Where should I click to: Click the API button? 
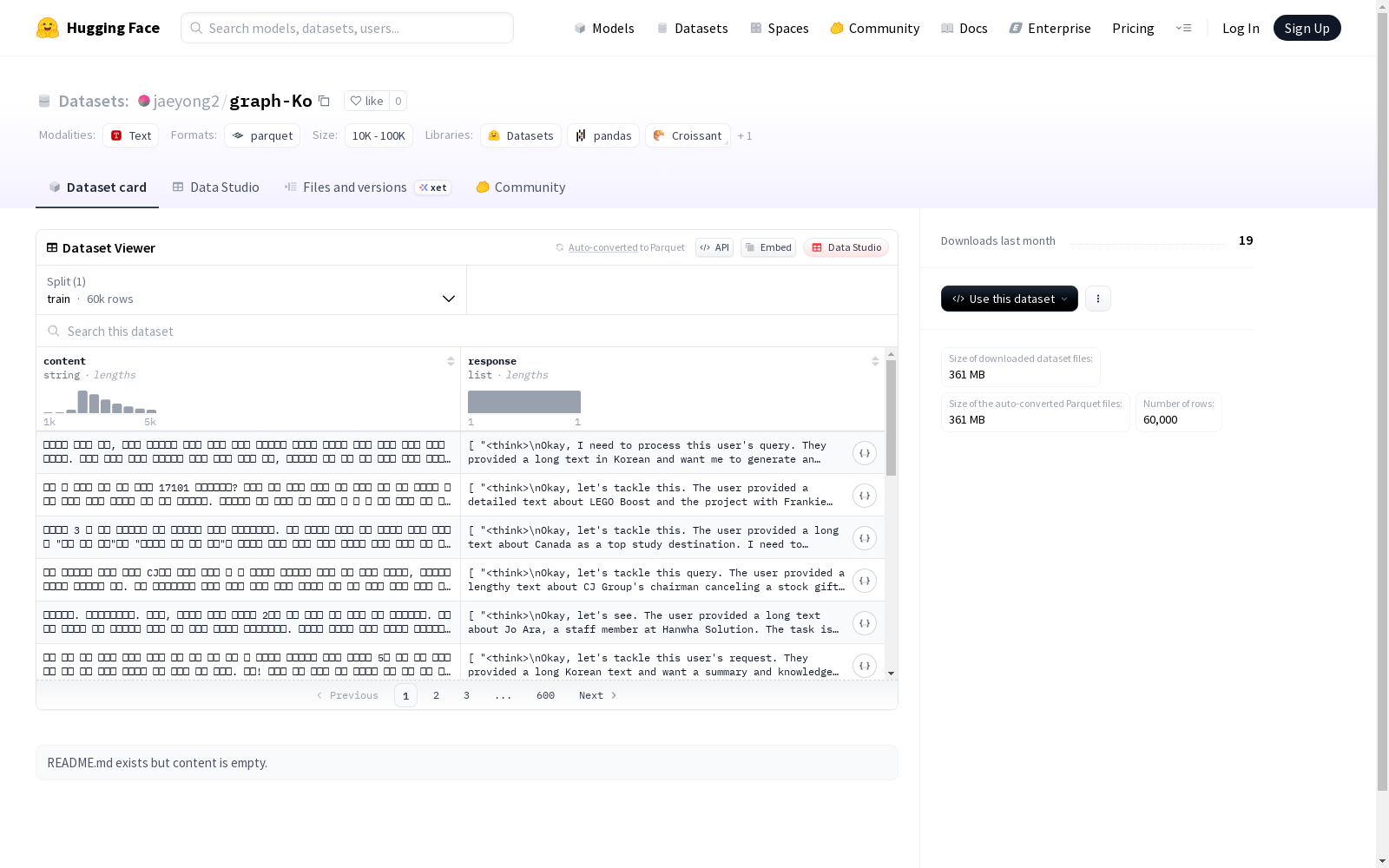pyautogui.click(x=714, y=247)
